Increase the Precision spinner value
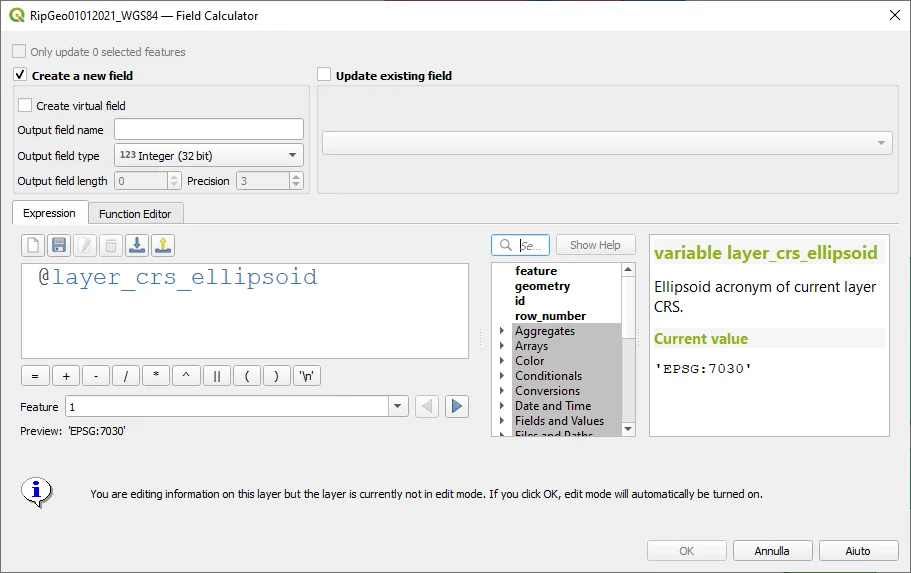 (x=296, y=177)
